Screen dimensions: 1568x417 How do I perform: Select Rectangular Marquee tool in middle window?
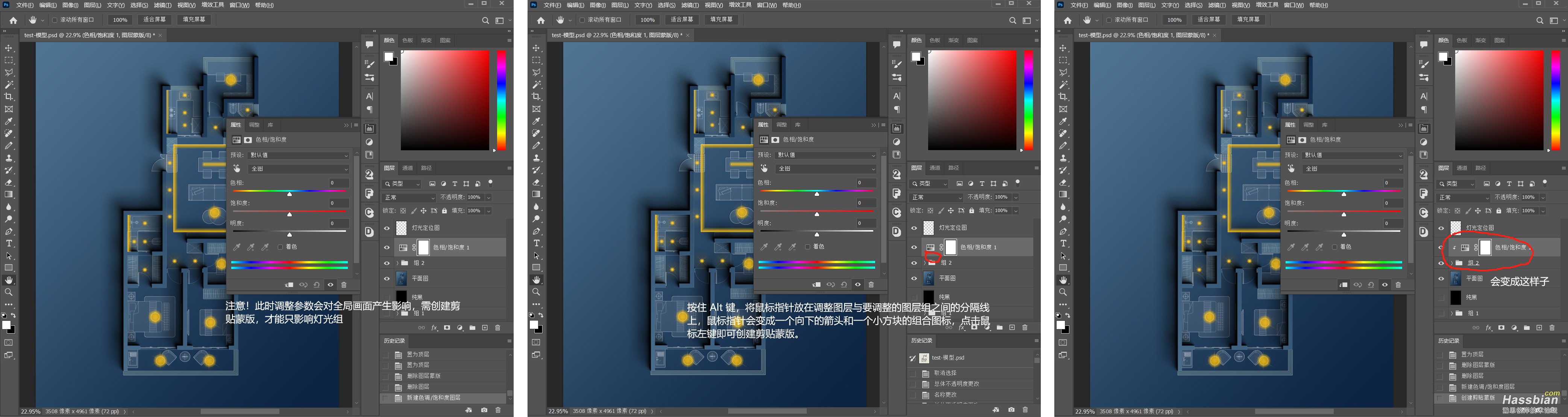click(536, 60)
